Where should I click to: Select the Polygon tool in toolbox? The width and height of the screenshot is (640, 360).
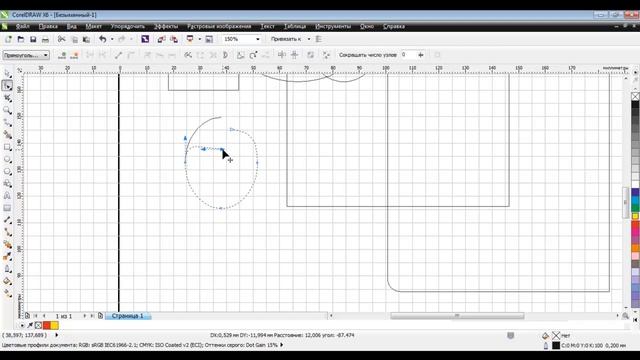pos(7,171)
